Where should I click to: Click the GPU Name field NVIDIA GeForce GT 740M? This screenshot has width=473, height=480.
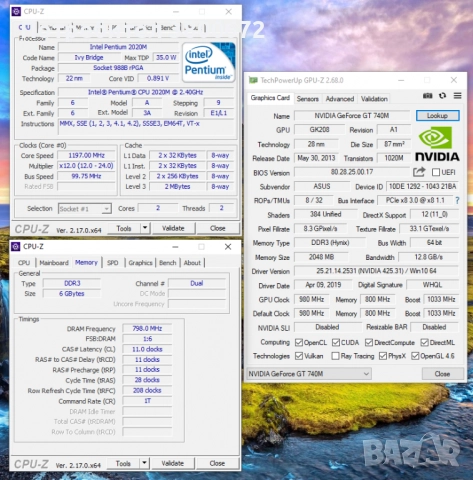click(x=352, y=116)
